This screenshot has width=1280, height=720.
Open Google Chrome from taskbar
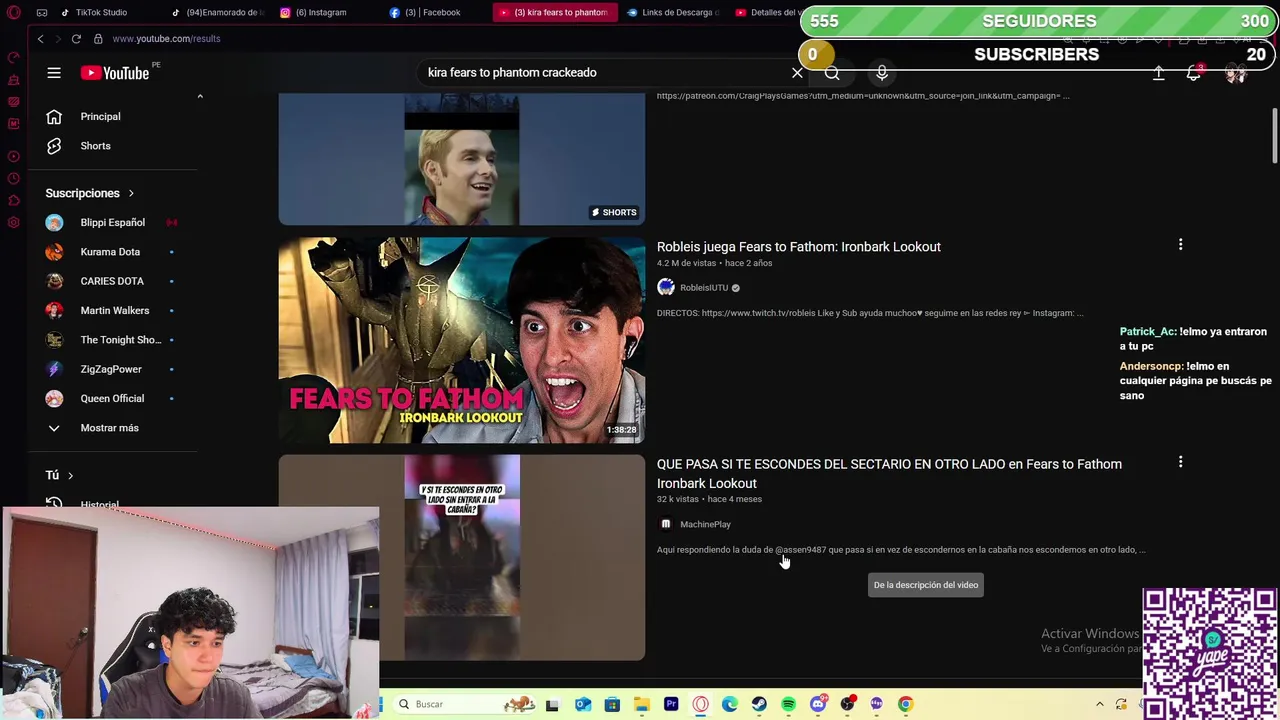pyautogui.click(x=905, y=704)
